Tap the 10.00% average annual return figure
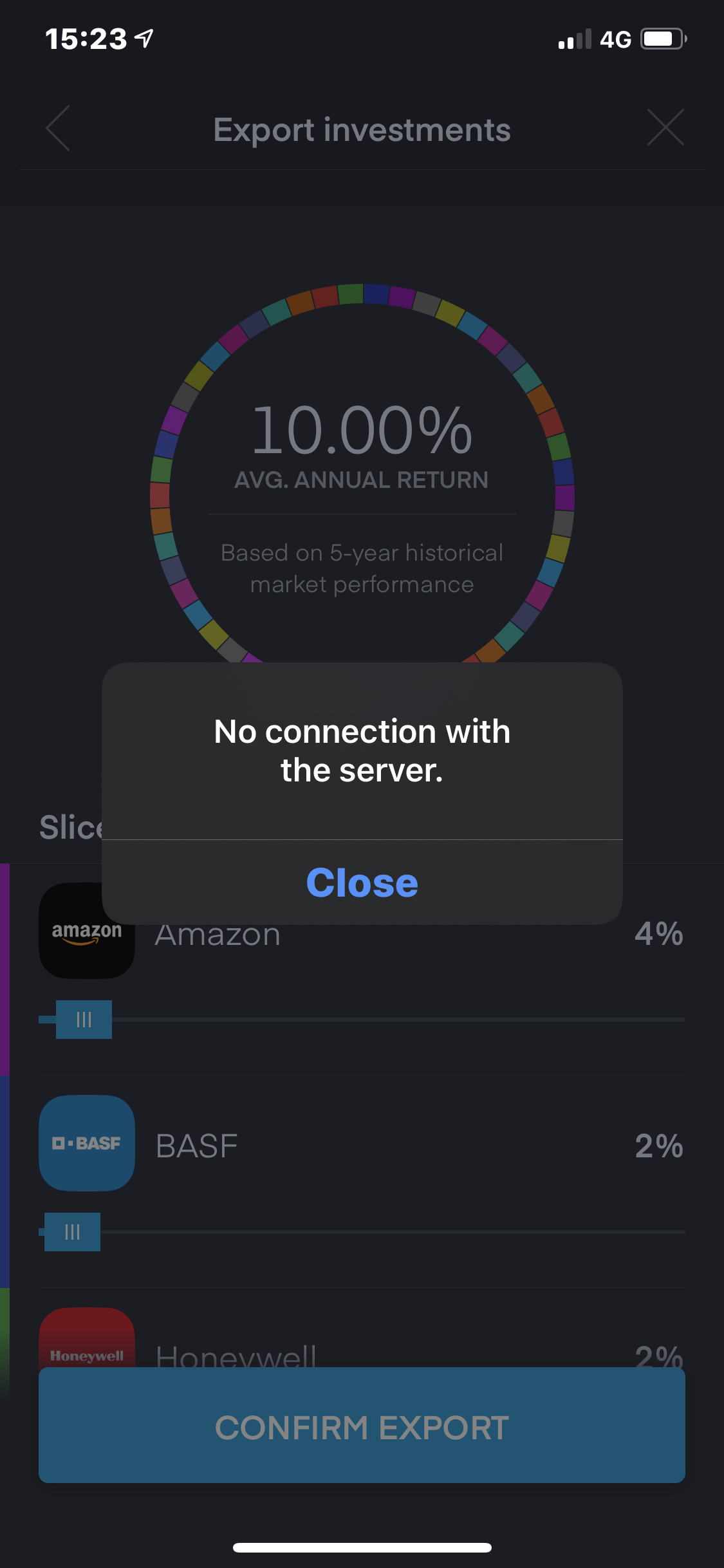The image size is (724, 1568). point(362,430)
